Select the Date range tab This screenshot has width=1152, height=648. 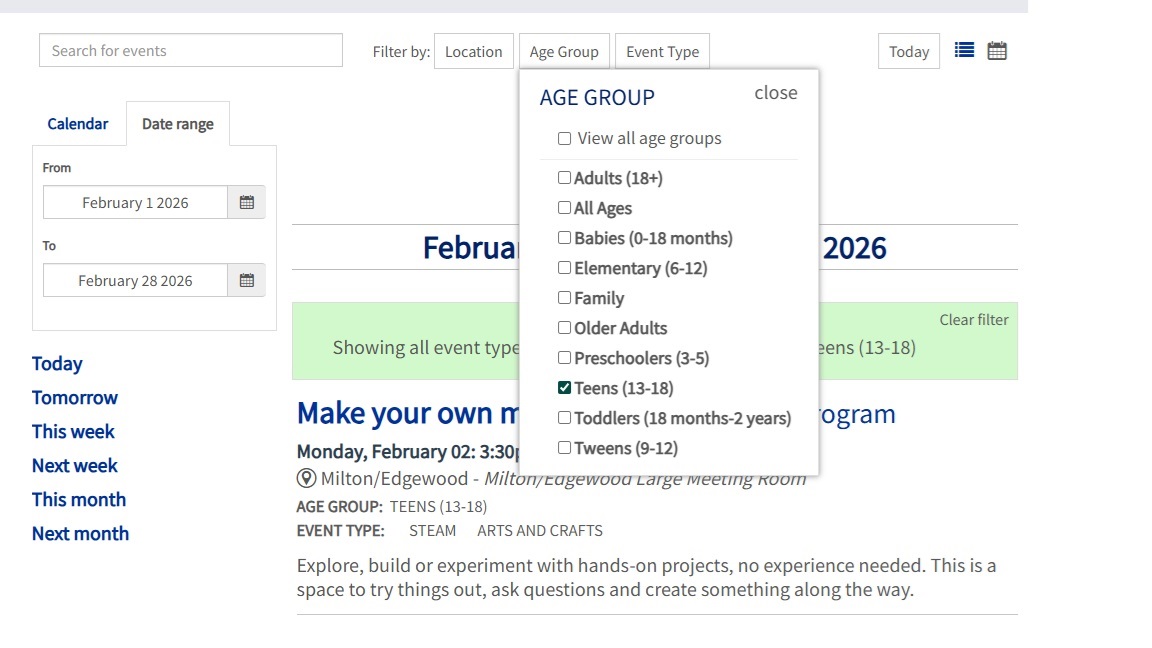(177, 124)
